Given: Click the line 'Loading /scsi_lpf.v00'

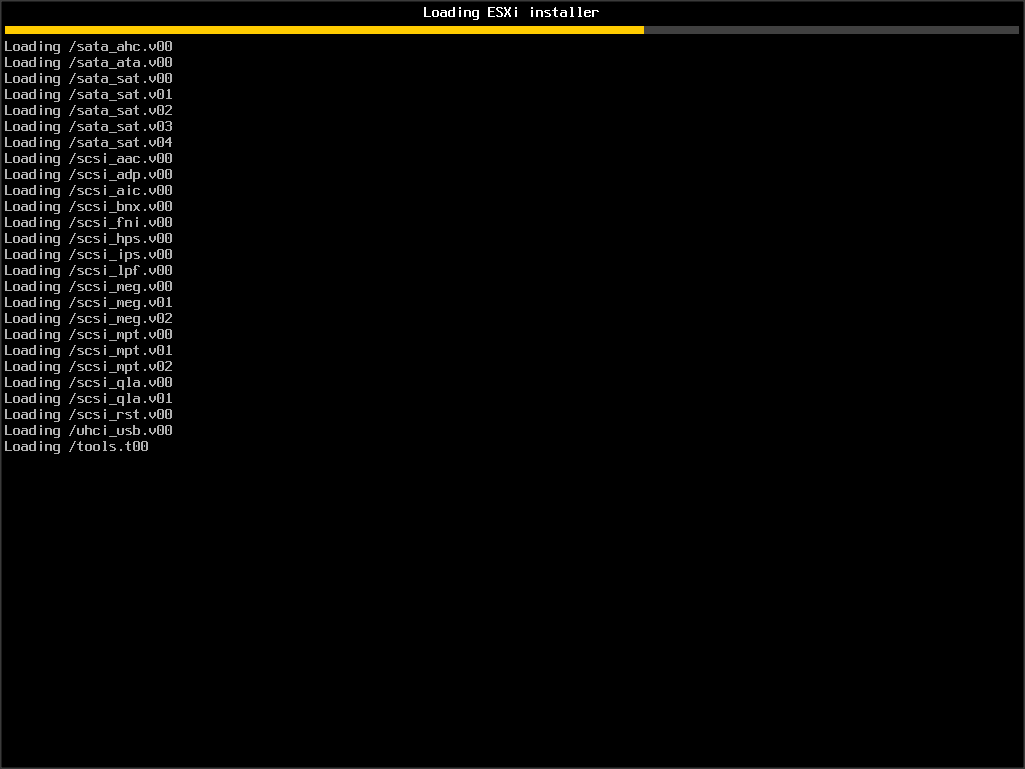Looking at the screenshot, I should click(88, 271).
